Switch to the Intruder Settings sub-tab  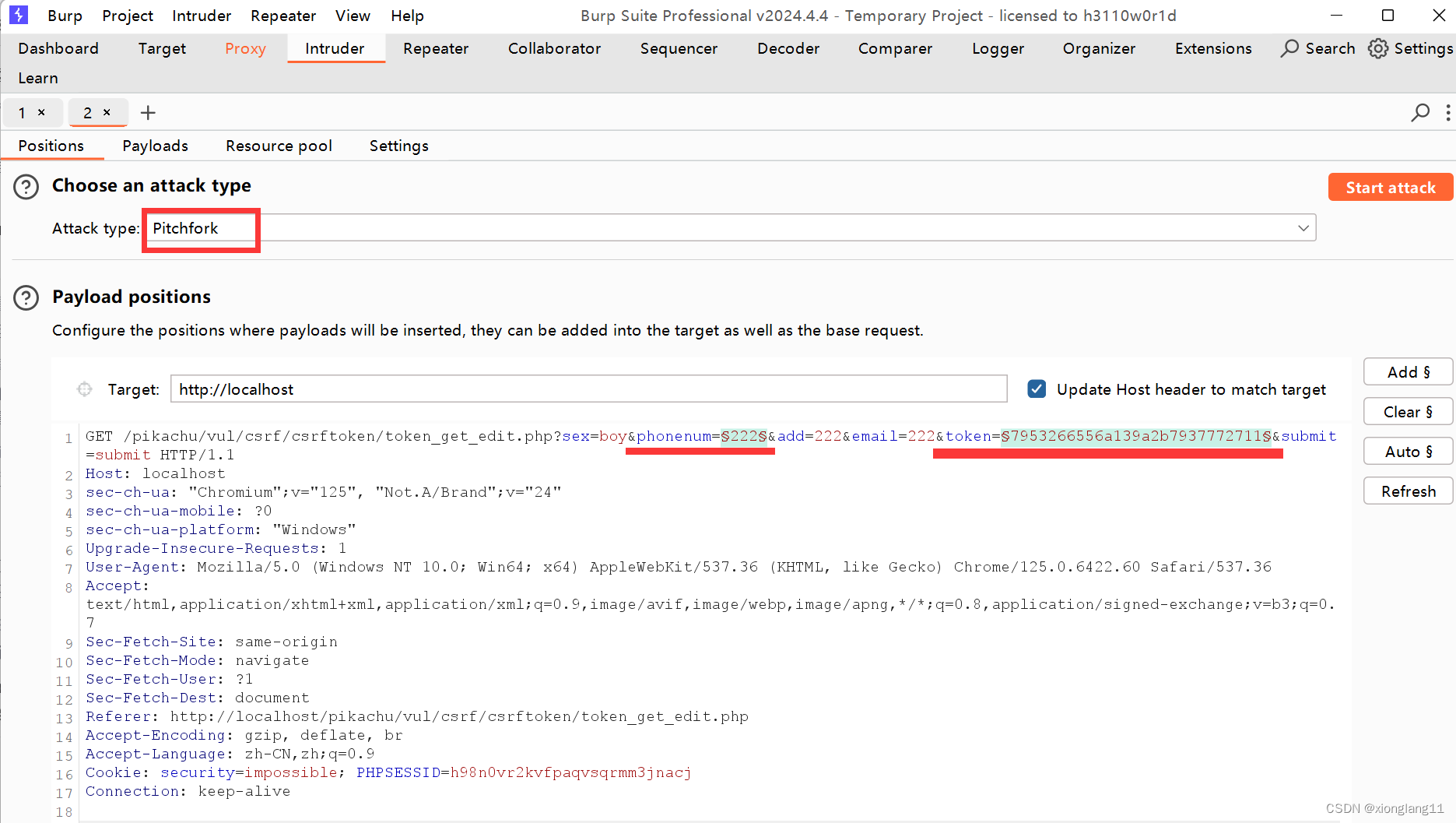tap(398, 146)
